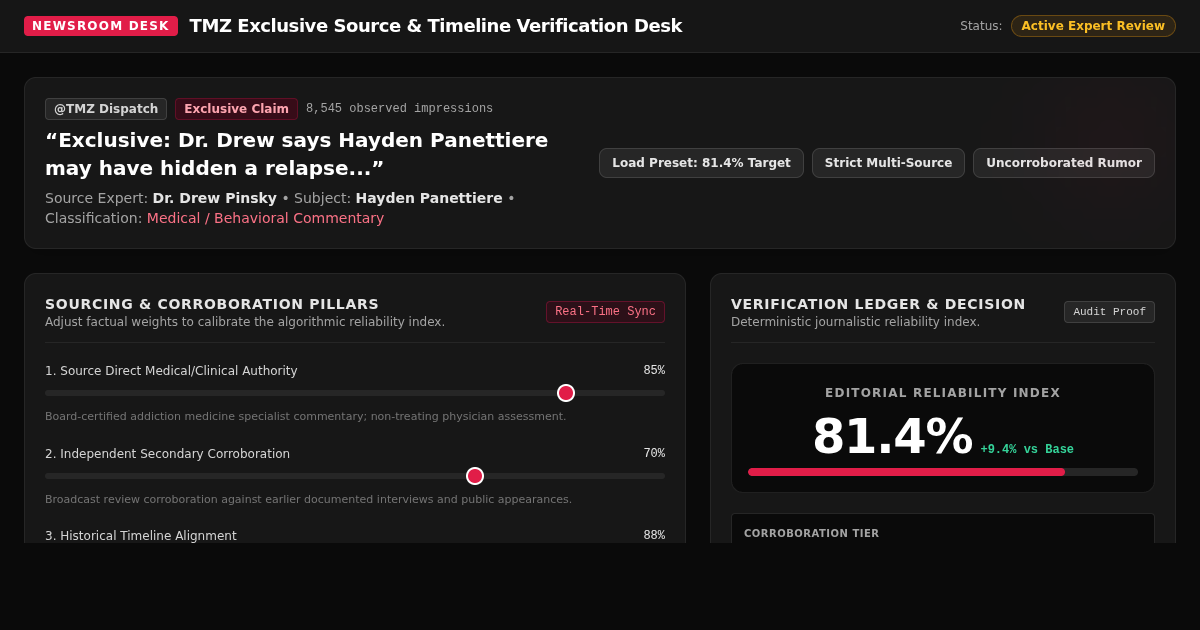Click the exclusive claim headline quote
1200x630 pixels.
(296, 154)
